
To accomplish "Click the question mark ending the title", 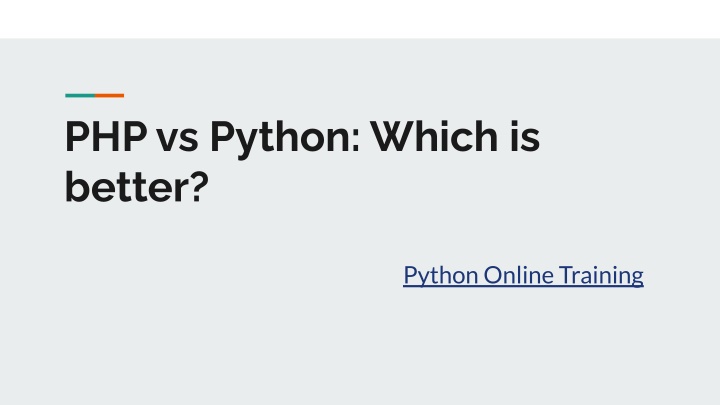I will 200,186.
